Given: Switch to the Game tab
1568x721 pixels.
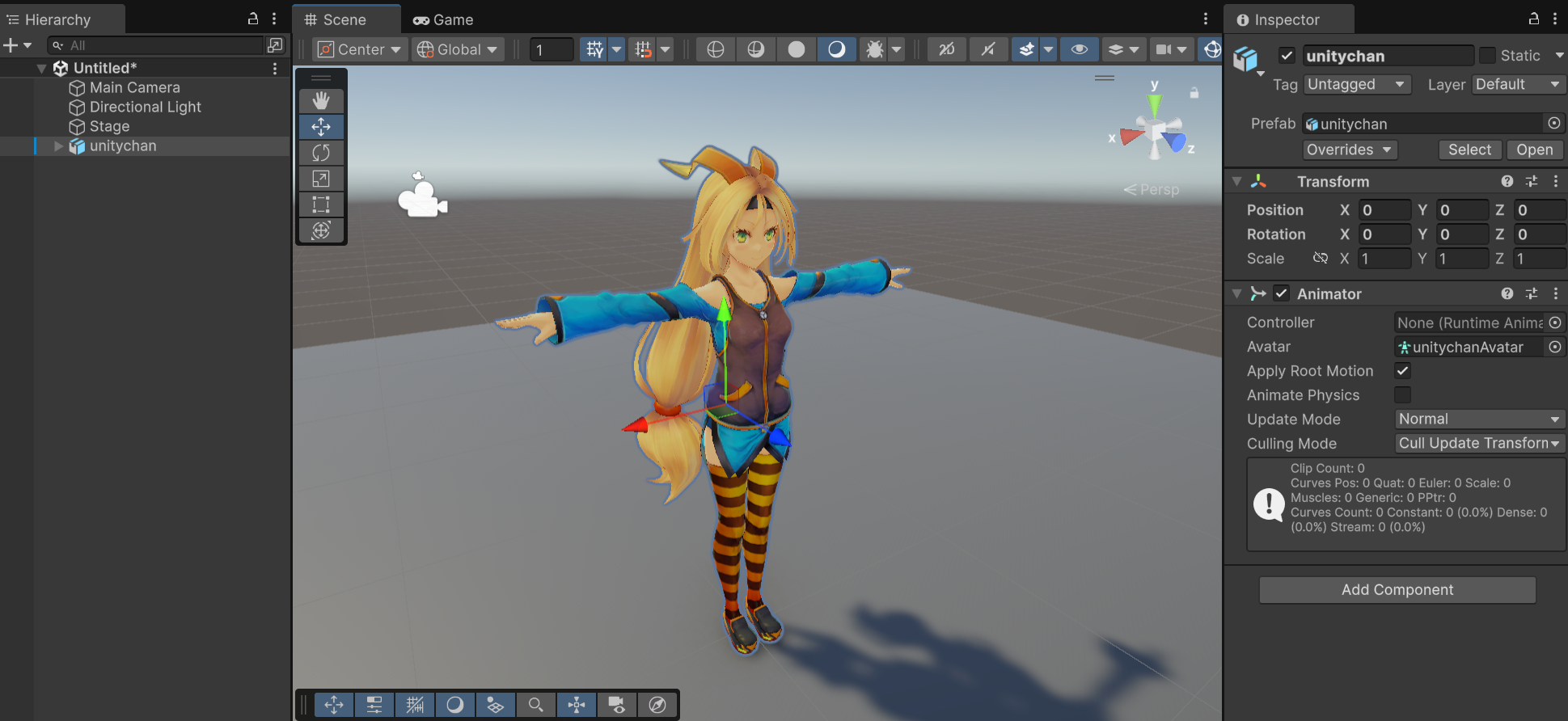Looking at the screenshot, I should click(444, 19).
